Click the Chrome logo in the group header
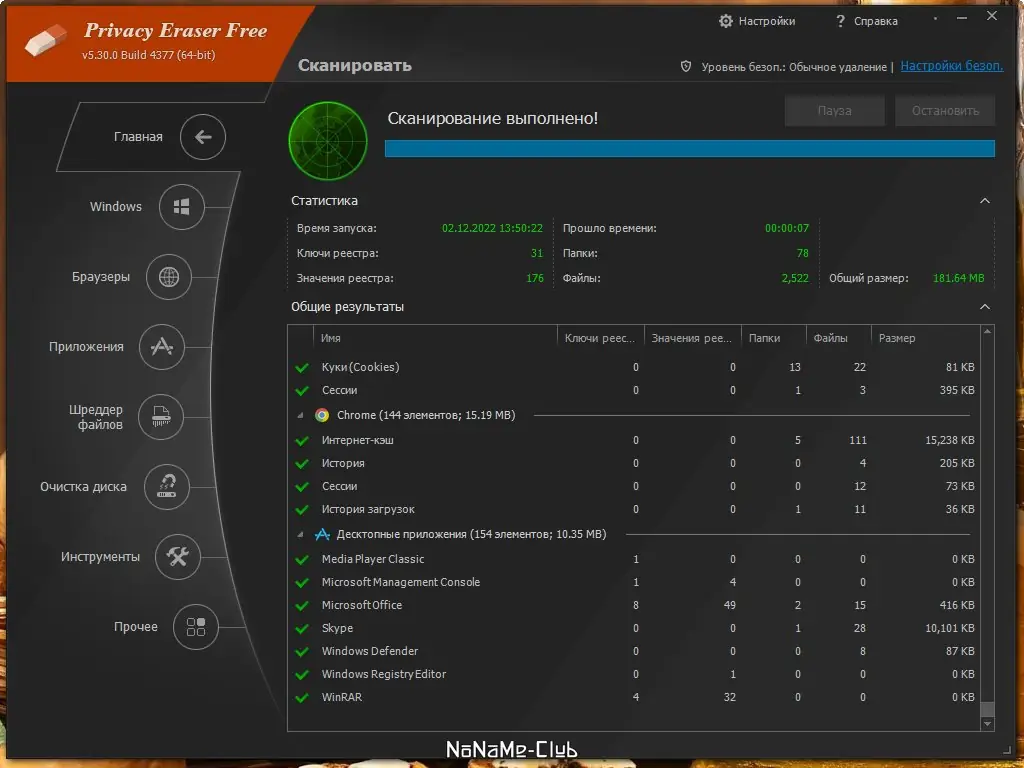The width and height of the screenshot is (1024, 768). coord(322,415)
